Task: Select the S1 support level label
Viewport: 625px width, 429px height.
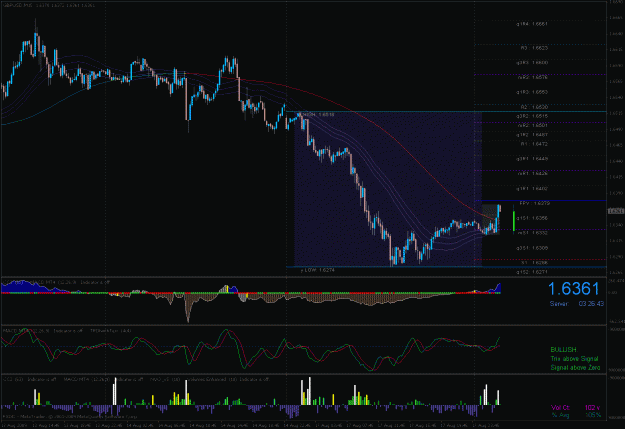Action: click(x=535, y=263)
